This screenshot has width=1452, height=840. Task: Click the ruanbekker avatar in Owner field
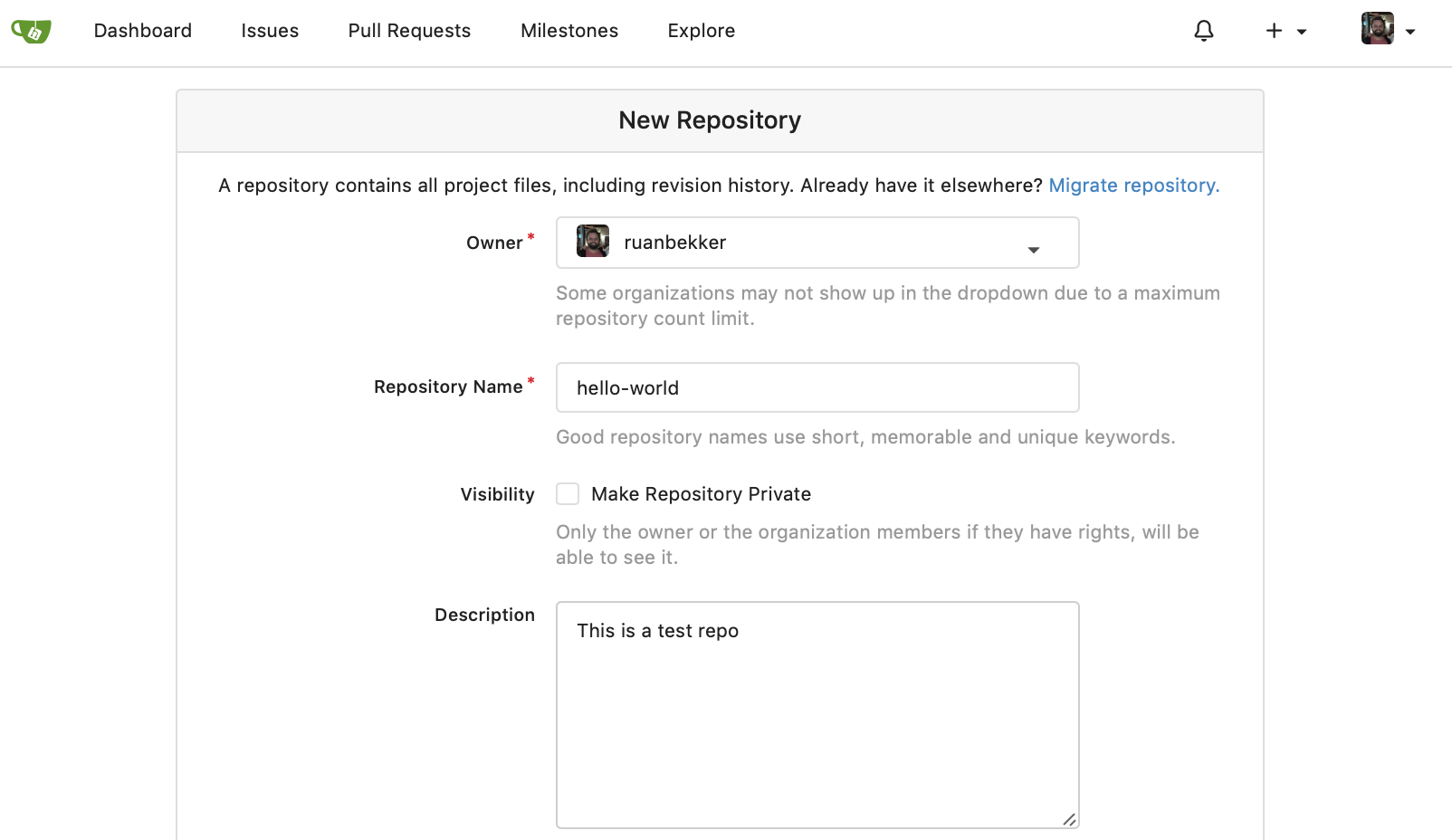(593, 242)
